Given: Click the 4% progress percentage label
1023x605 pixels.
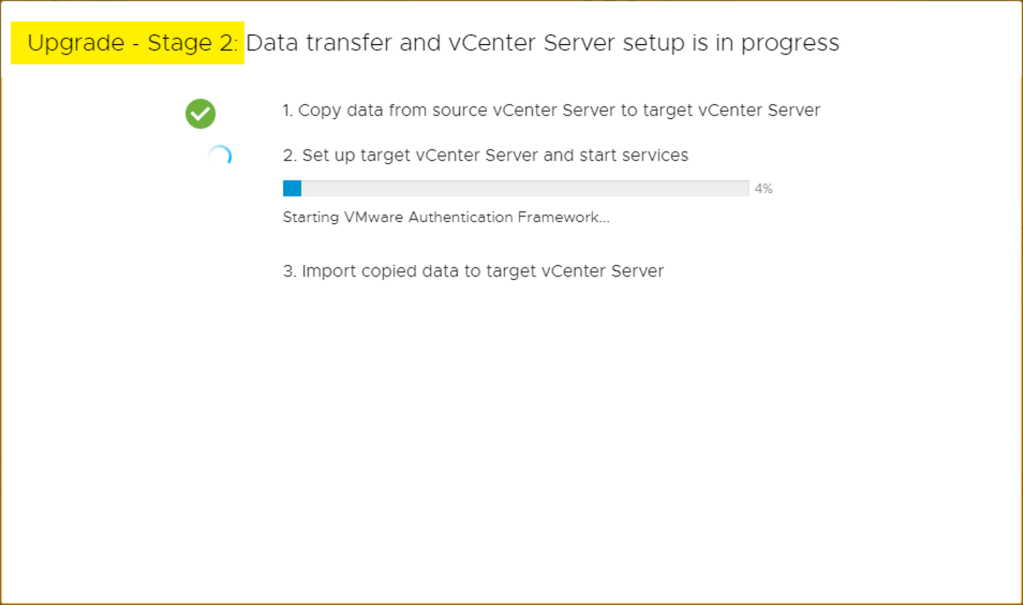Looking at the screenshot, I should pyautogui.click(x=763, y=188).
